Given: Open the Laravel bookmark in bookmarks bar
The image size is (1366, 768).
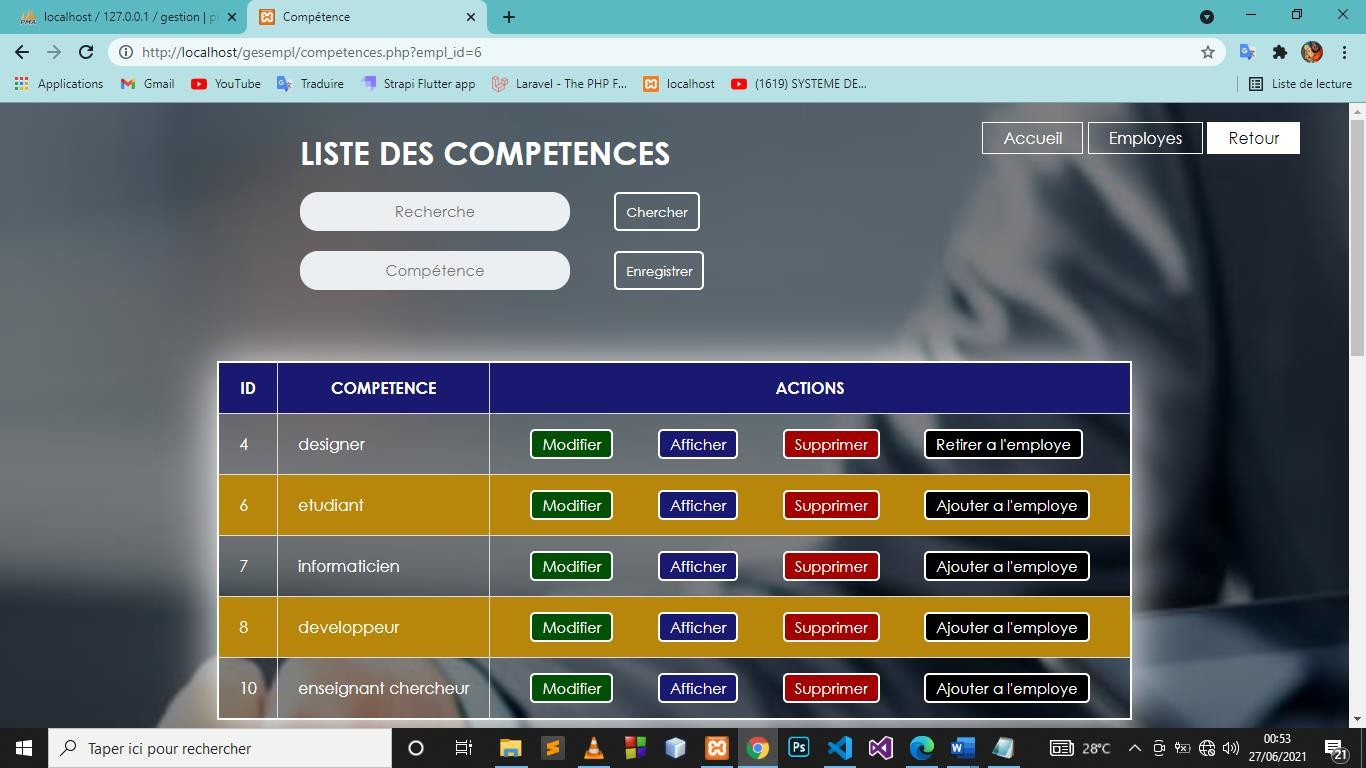Looking at the screenshot, I should point(559,84).
